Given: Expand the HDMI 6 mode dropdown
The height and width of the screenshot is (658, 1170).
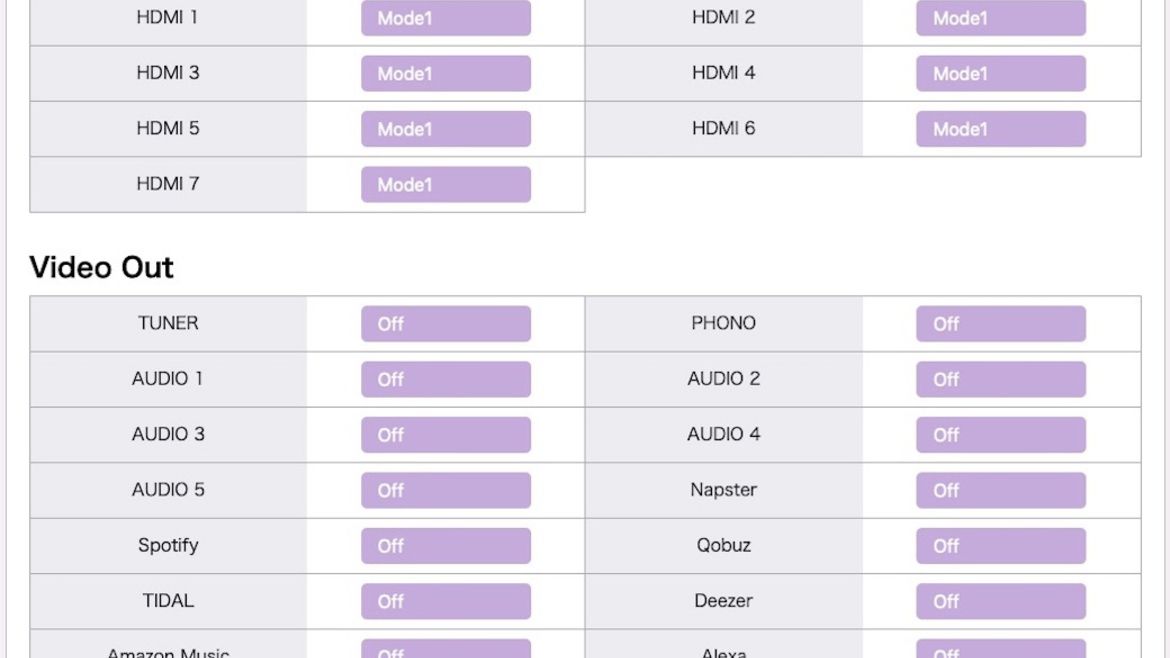Looking at the screenshot, I should click(1000, 129).
